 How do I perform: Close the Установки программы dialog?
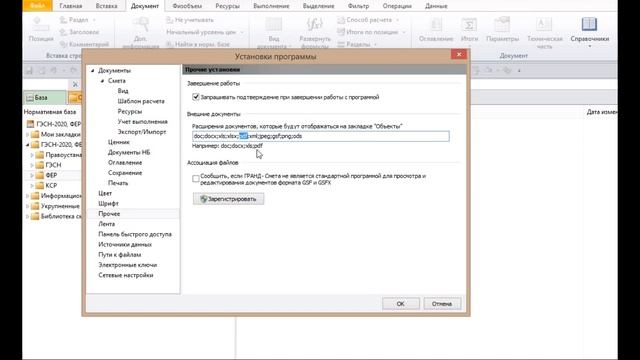[459, 54]
